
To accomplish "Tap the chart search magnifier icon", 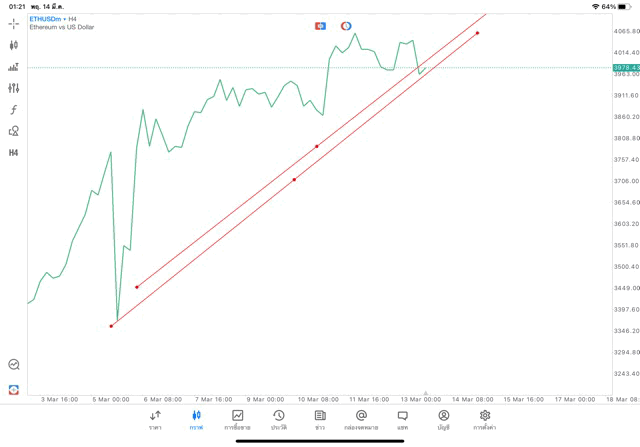I will click(x=14, y=365).
